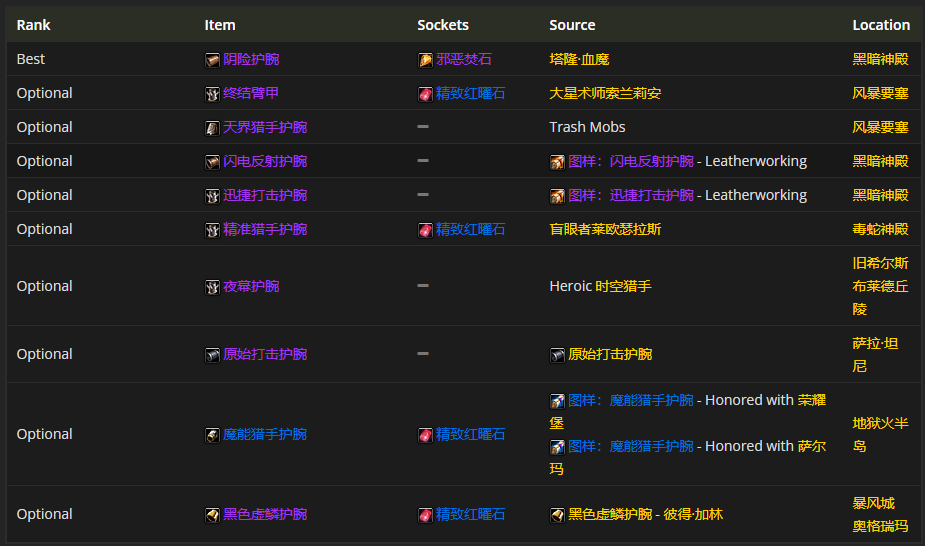Sort table by Sockets column header
The height and width of the screenshot is (546, 925).
point(442,24)
